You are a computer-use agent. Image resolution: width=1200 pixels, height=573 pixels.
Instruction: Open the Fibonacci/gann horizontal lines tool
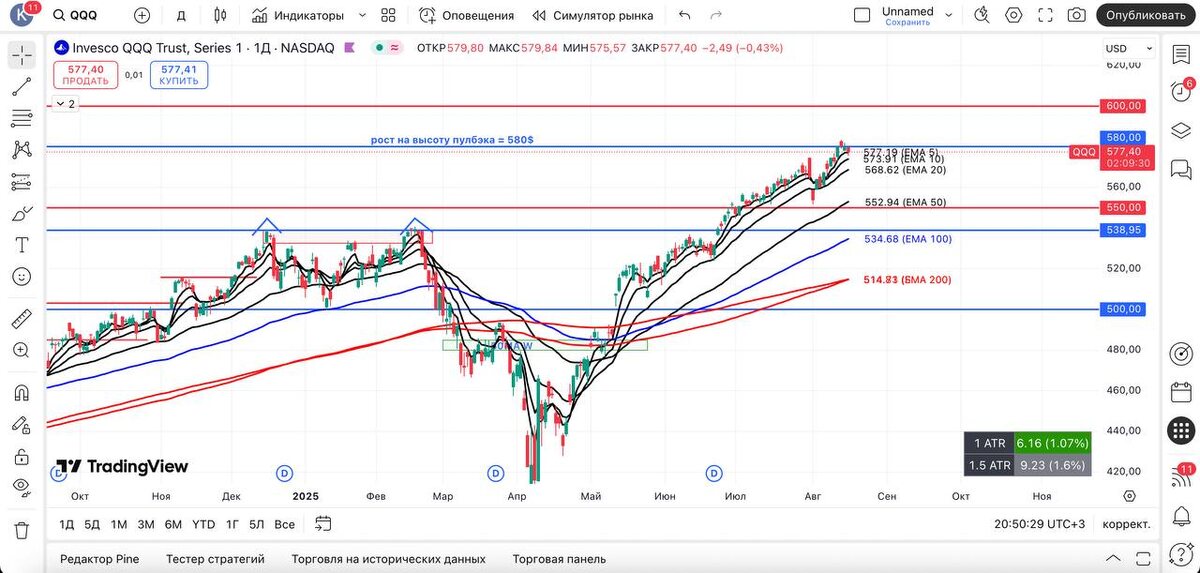point(22,119)
